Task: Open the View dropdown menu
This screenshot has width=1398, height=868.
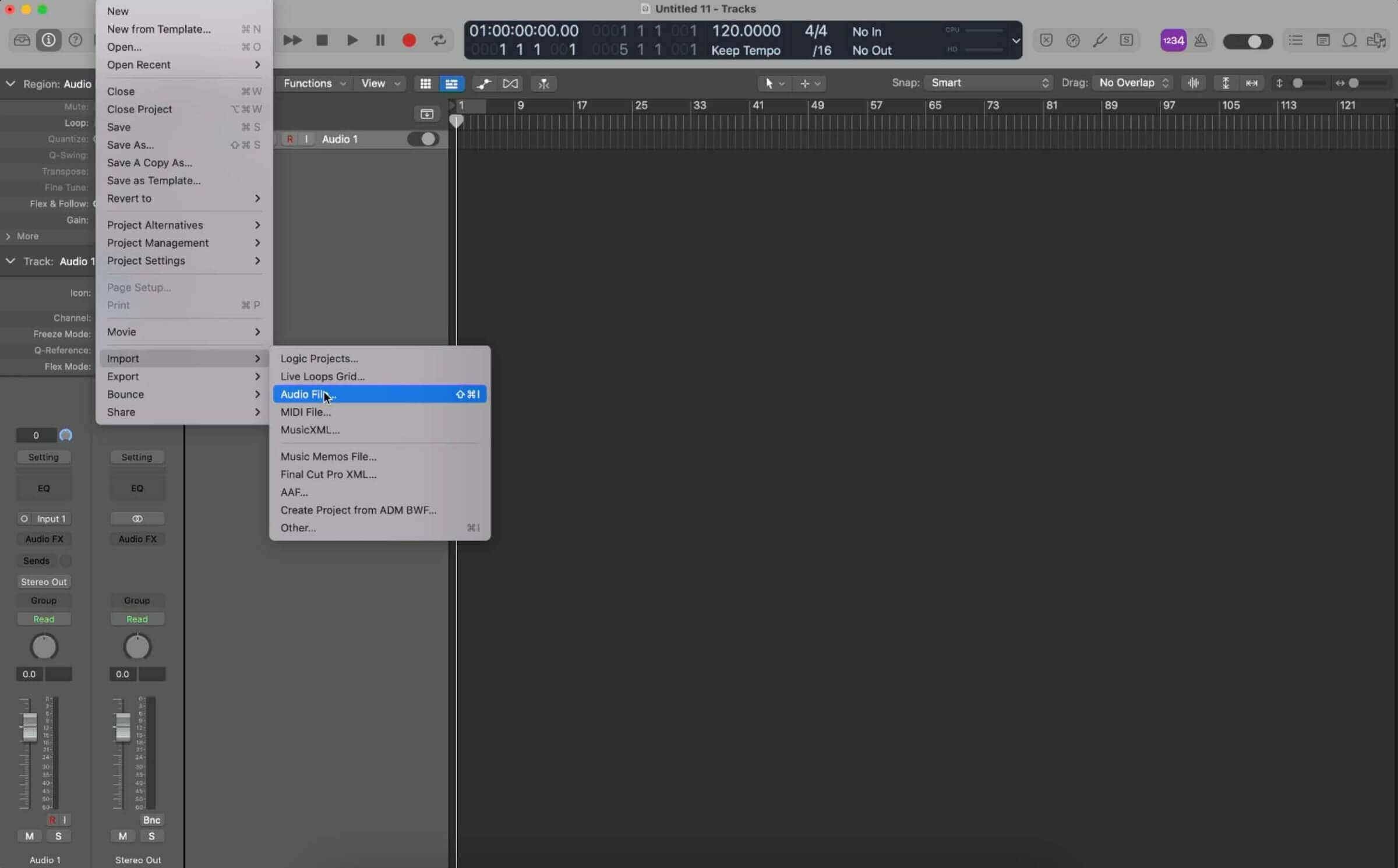Action: click(x=380, y=83)
